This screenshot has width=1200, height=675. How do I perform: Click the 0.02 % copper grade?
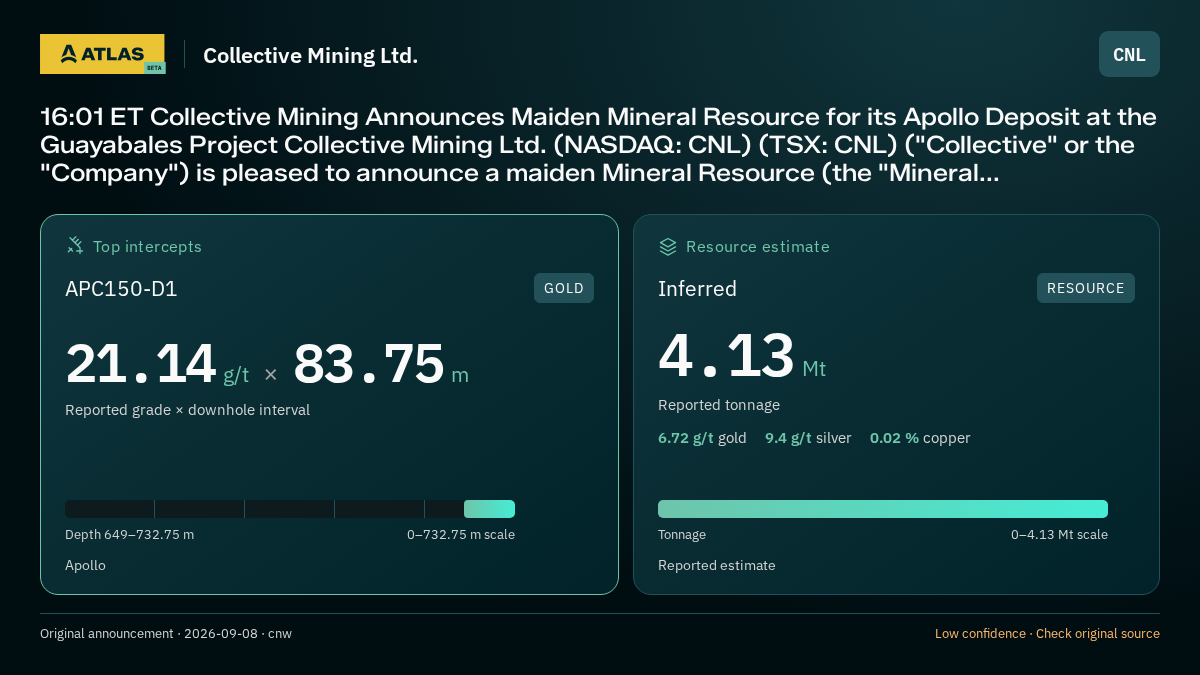(920, 438)
